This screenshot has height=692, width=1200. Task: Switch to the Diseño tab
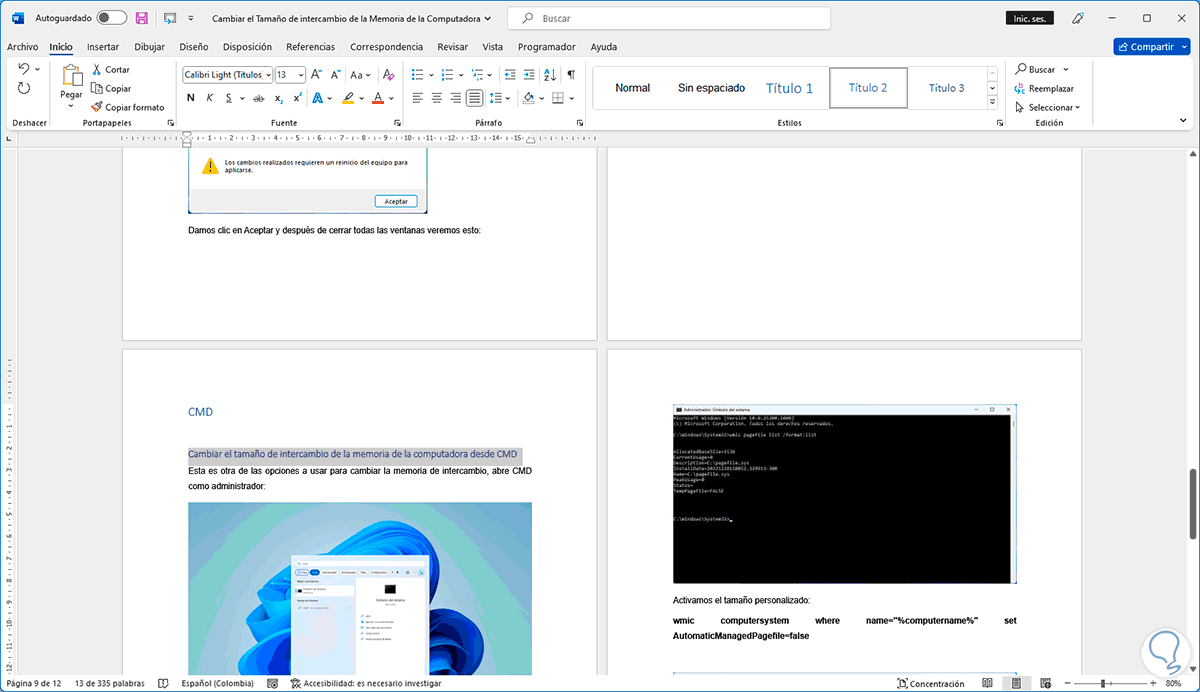[x=194, y=47]
